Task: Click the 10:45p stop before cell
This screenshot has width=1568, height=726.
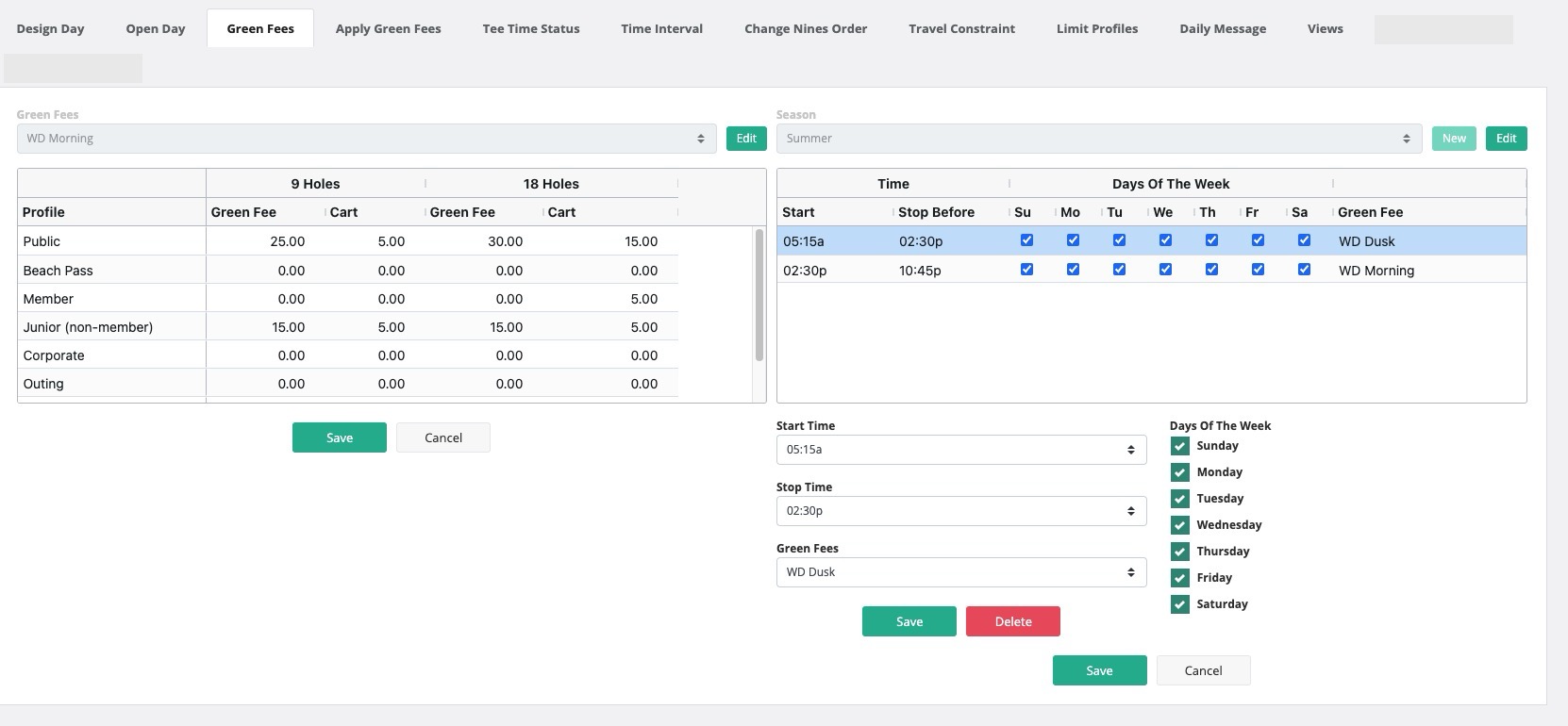Action: point(951,271)
